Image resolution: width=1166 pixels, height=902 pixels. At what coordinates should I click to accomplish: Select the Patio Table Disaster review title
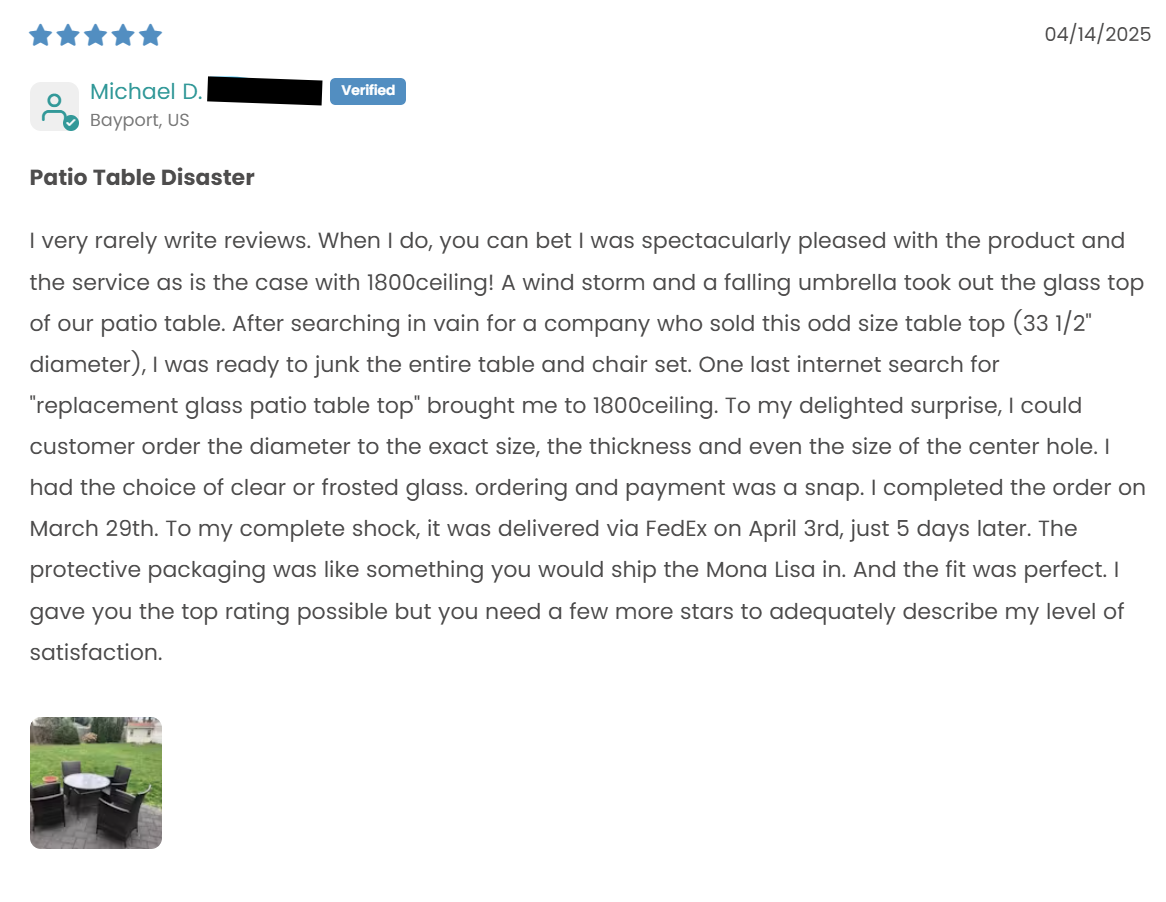click(x=142, y=178)
